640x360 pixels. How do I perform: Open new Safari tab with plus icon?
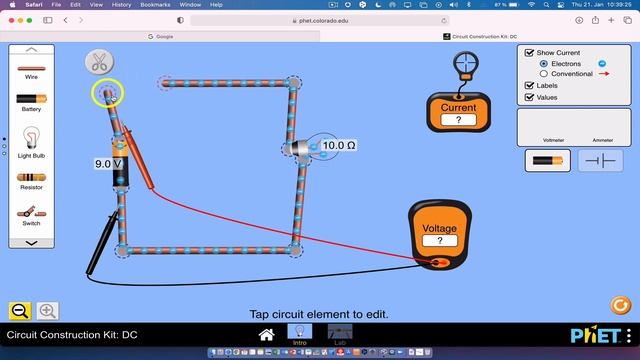(x=611, y=20)
